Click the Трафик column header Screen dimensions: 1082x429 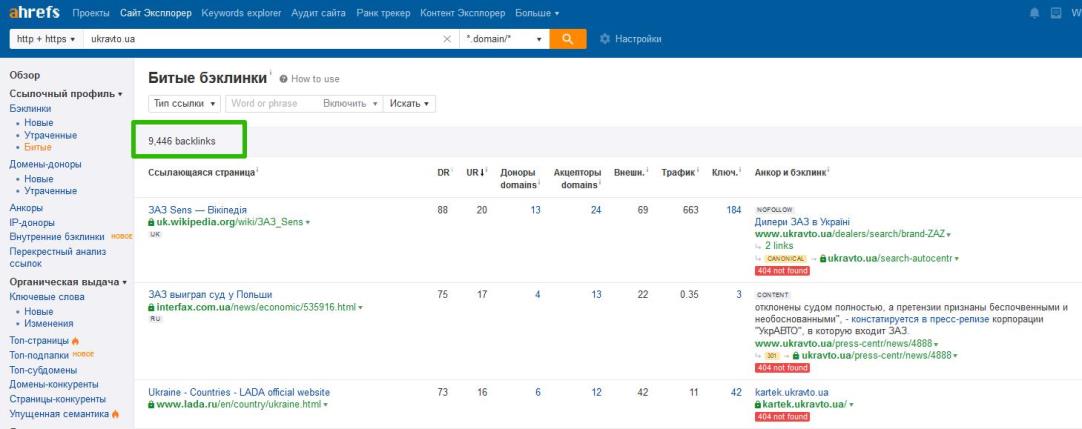coord(679,172)
